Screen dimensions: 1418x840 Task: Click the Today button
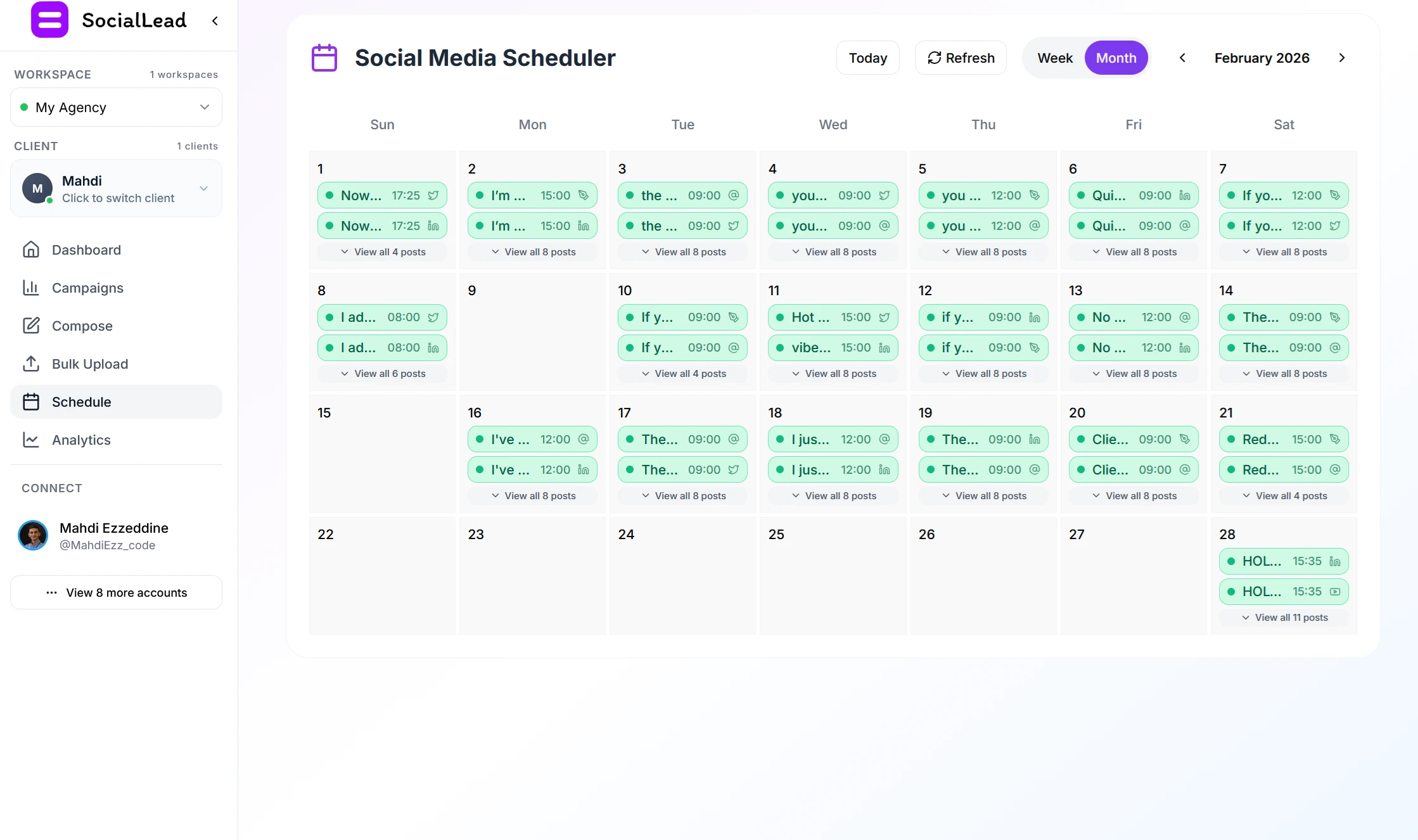coord(867,58)
